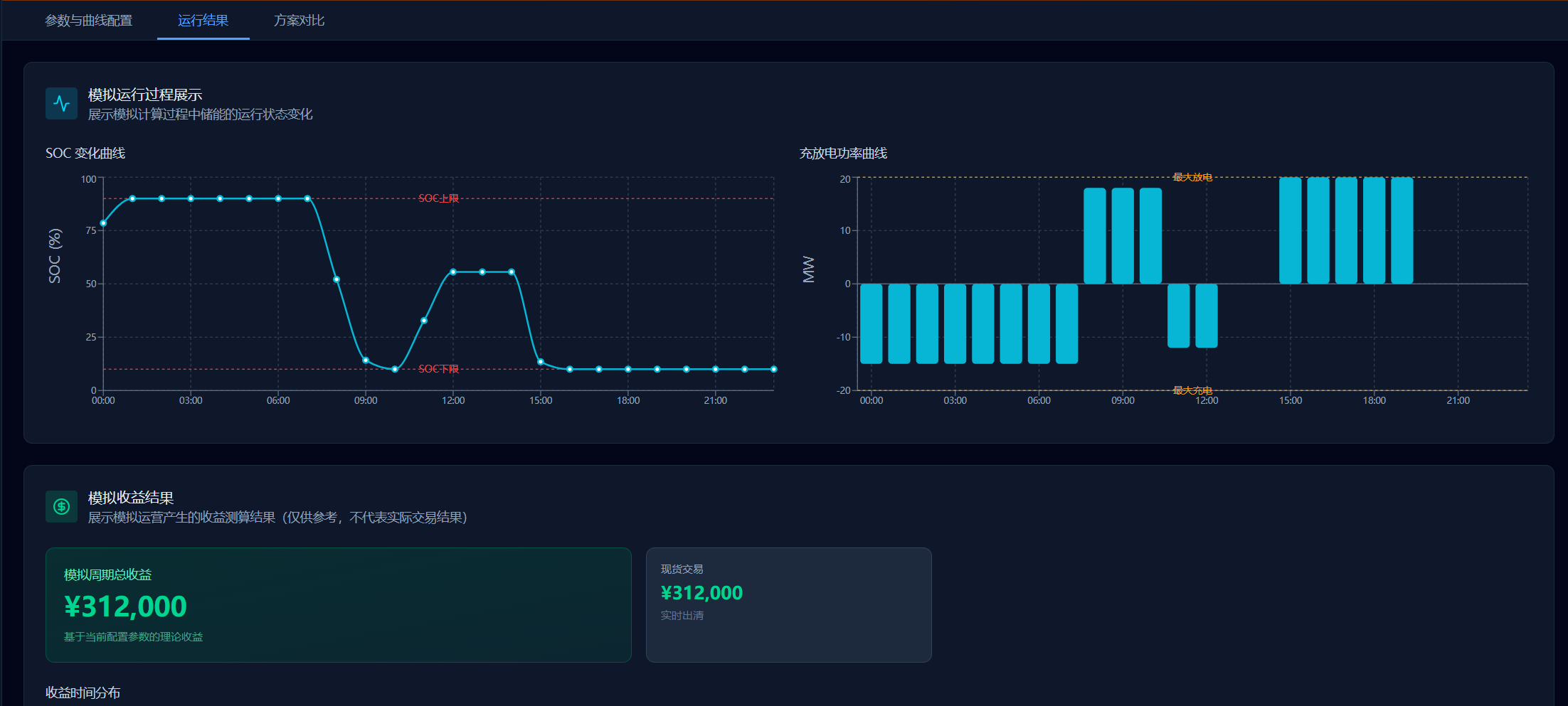Select the SOC curve point at 12:00
Screen dimensions: 1568x706
tap(453, 272)
